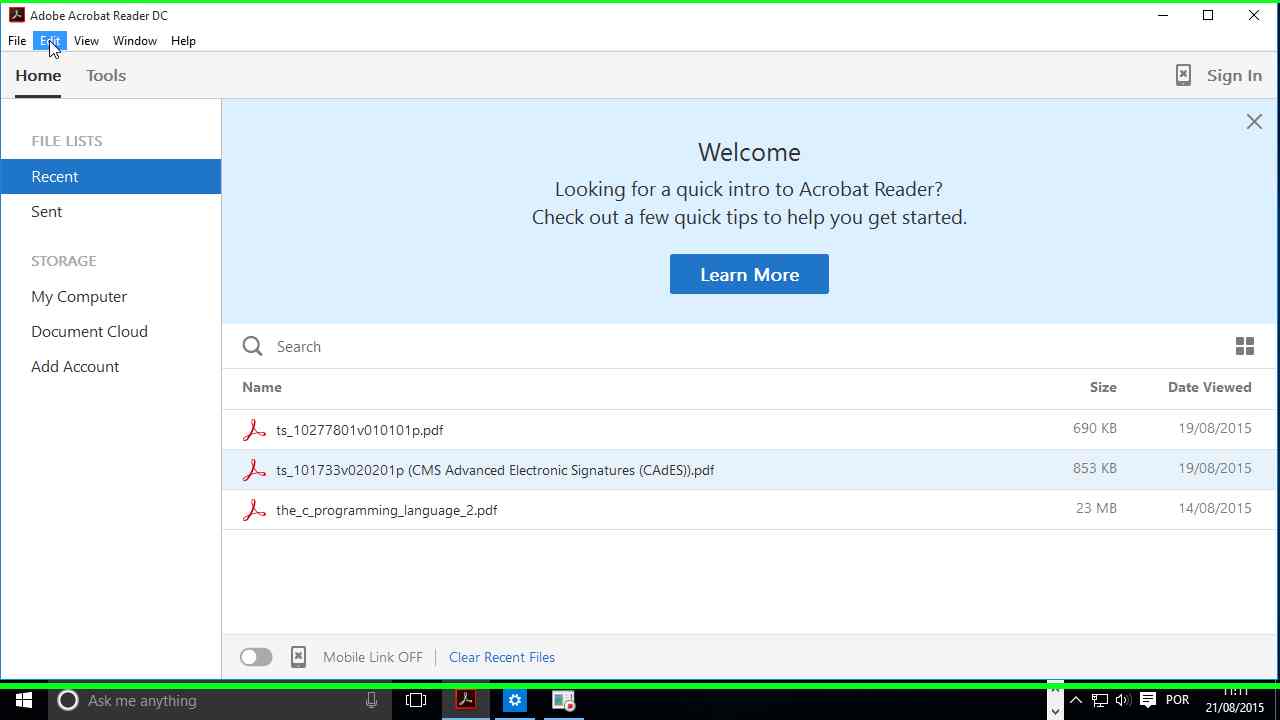1280x720 pixels.
Task: Click the volume tray icon
Action: tap(1123, 701)
